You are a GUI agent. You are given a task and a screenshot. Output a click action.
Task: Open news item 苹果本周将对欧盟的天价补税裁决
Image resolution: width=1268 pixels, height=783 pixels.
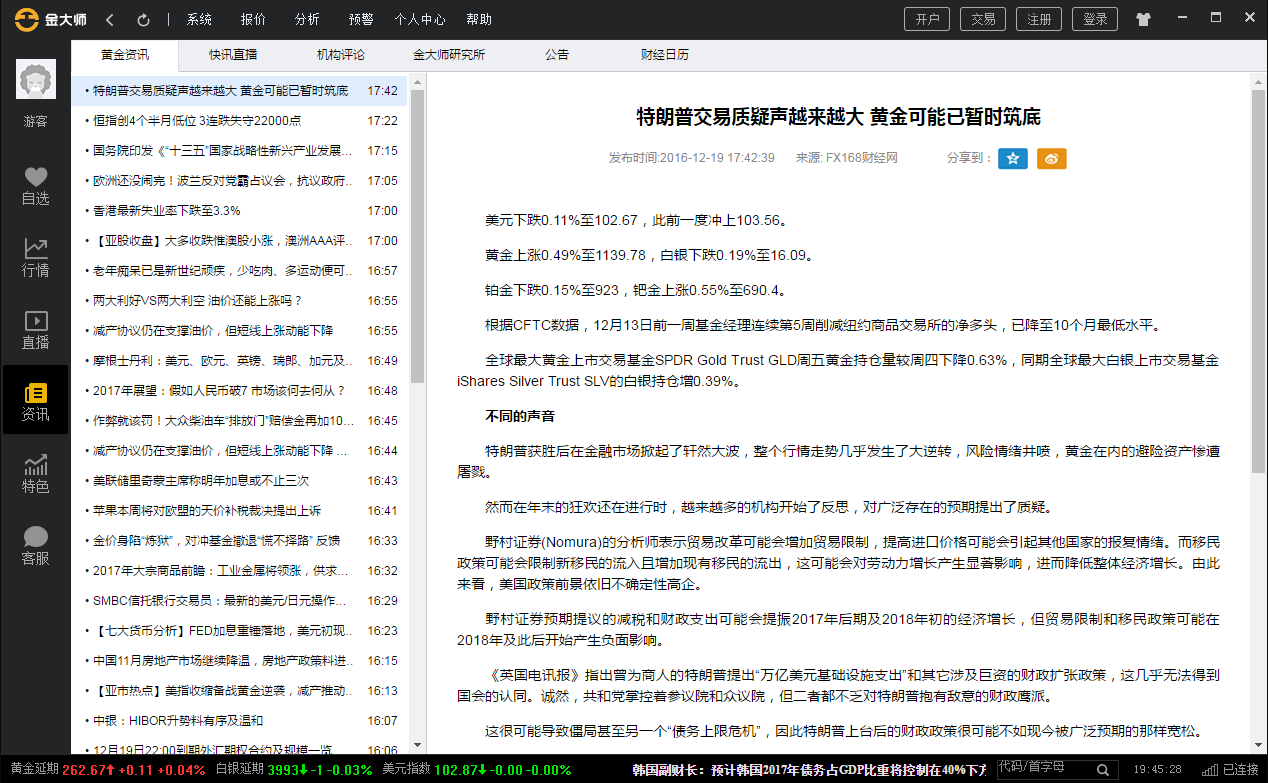pos(239,511)
